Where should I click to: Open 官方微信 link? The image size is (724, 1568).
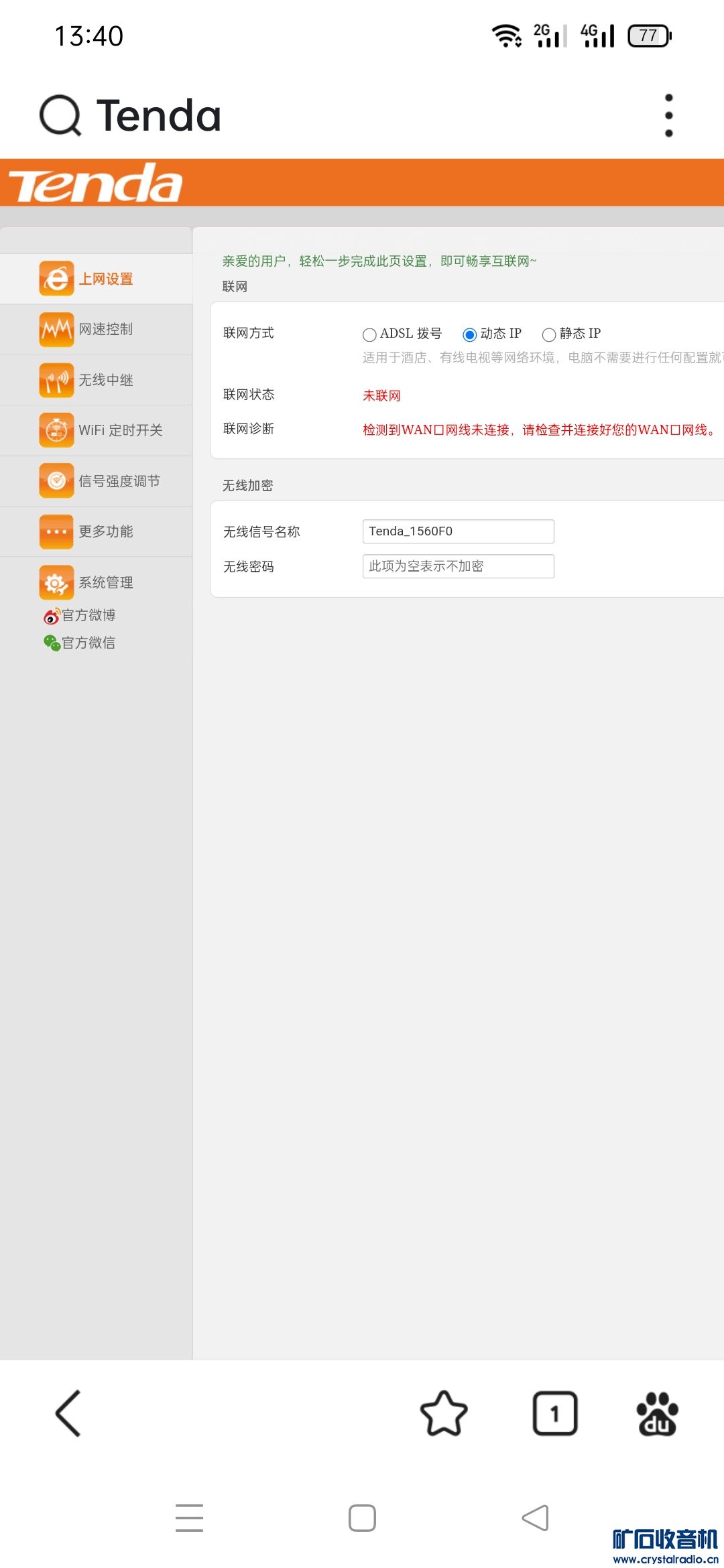click(88, 643)
